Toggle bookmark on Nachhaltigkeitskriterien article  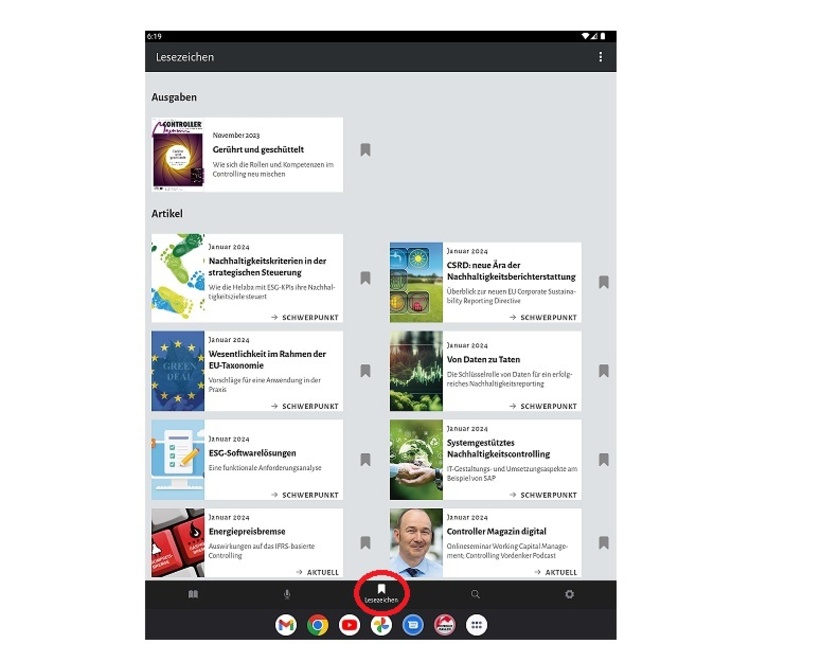[x=365, y=278]
